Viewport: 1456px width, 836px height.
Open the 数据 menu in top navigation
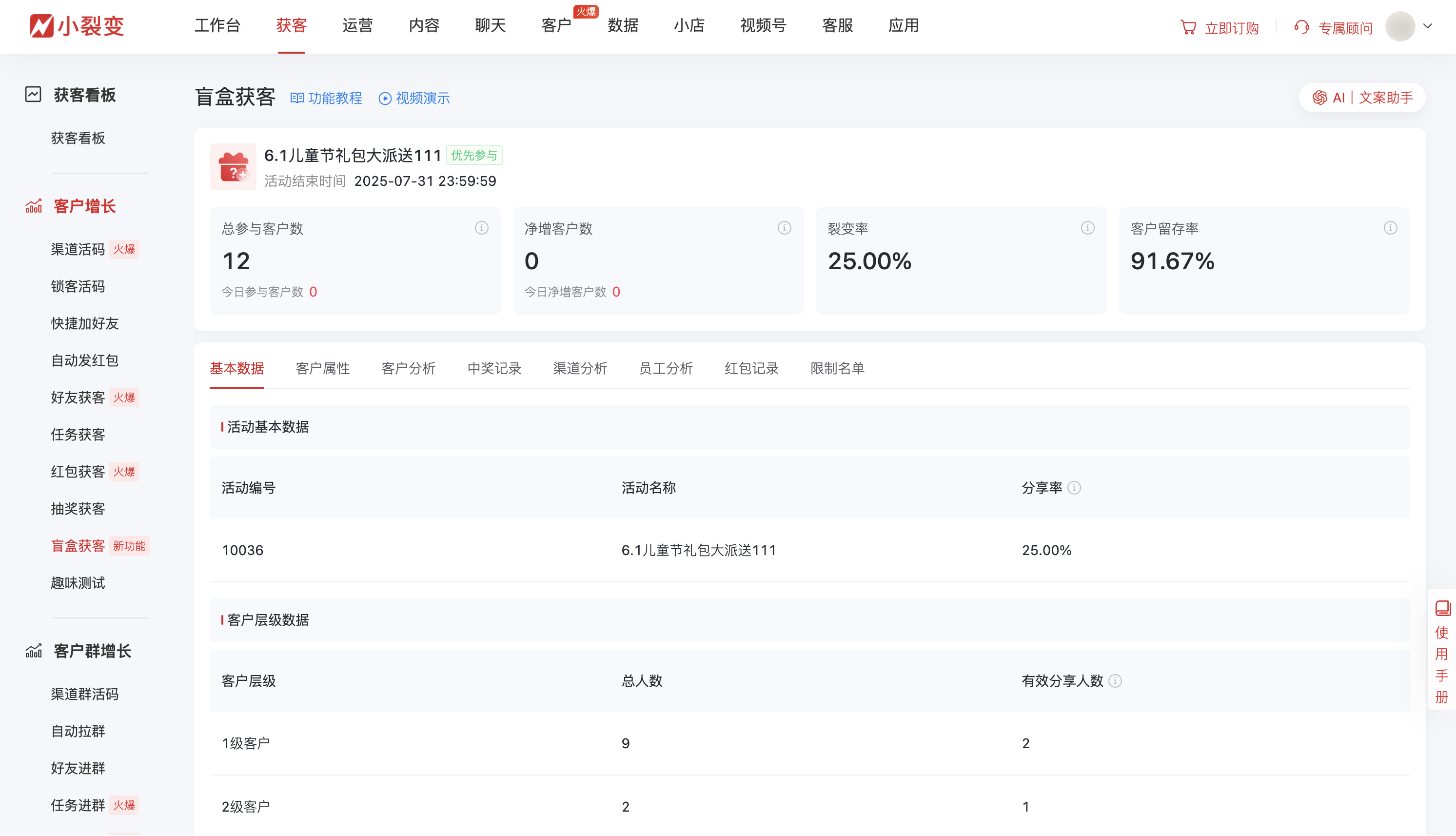[623, 26]
